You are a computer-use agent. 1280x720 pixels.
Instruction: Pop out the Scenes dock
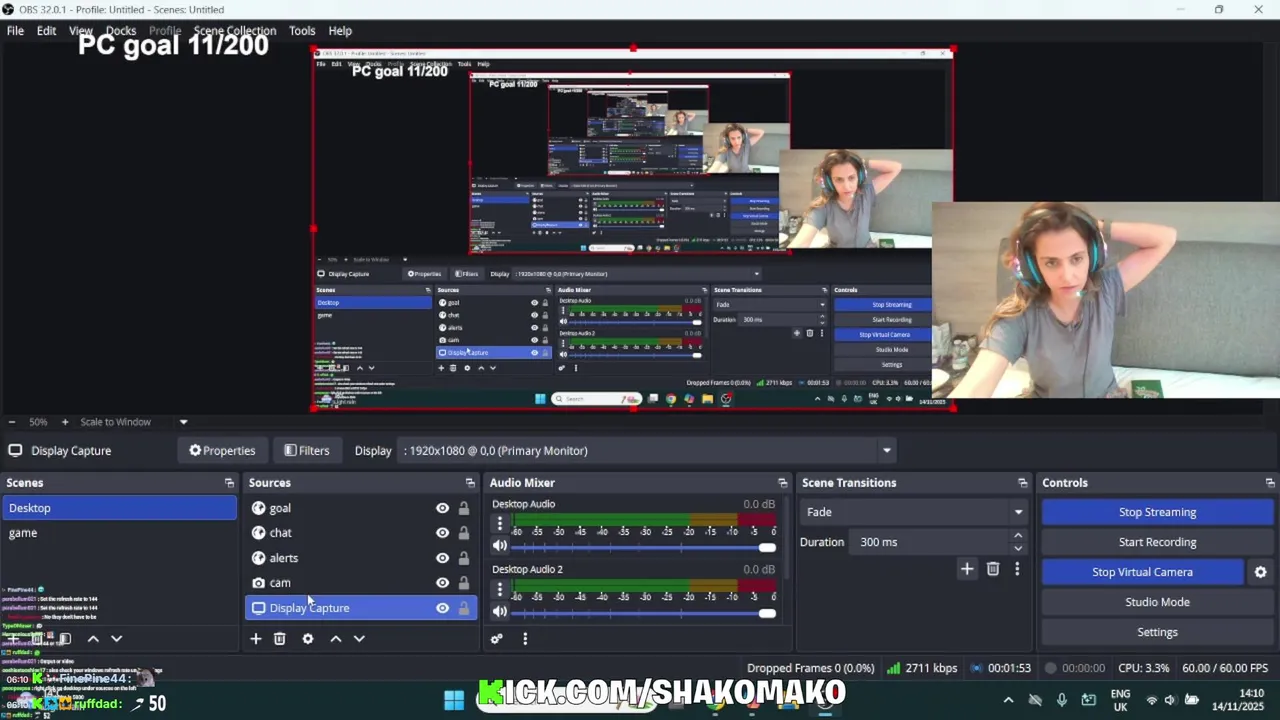(230, 483)
